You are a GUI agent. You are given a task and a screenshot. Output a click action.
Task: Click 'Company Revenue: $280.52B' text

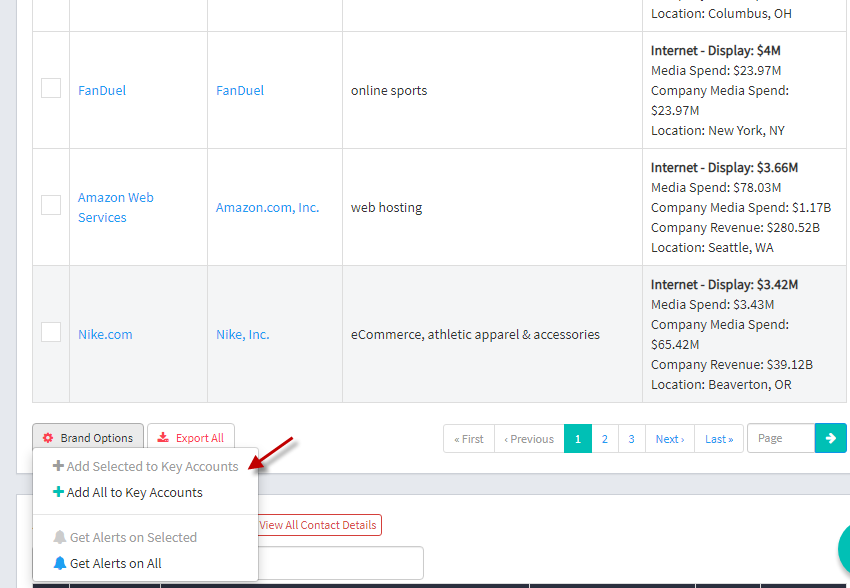(735, 228)
